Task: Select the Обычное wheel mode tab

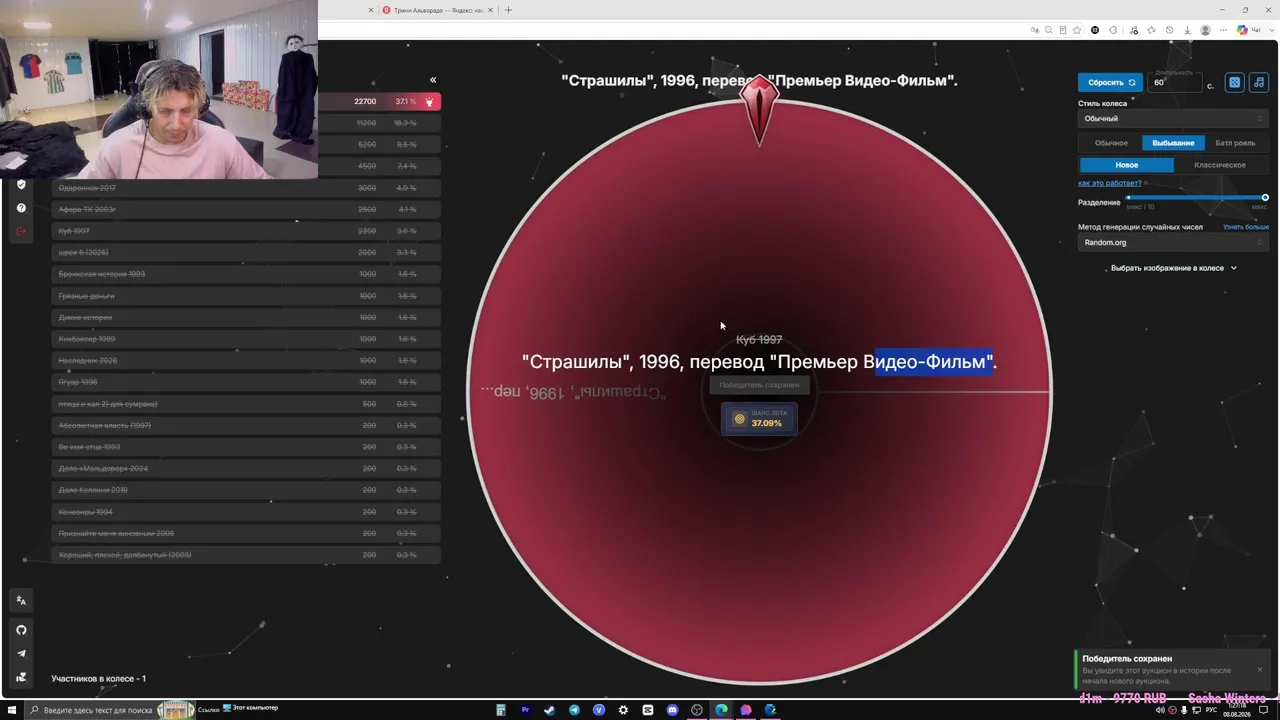Action: click(x=1111, y=143)
